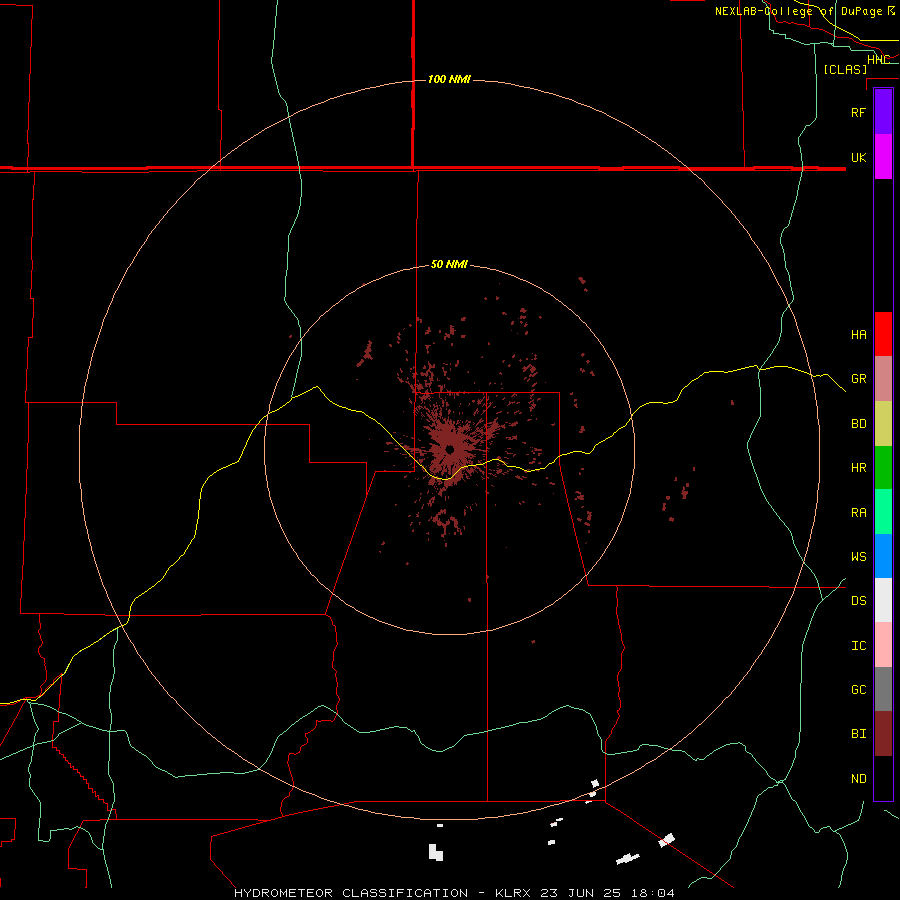Click the ND legend label

pyautogui.click(x=858, y=779)
